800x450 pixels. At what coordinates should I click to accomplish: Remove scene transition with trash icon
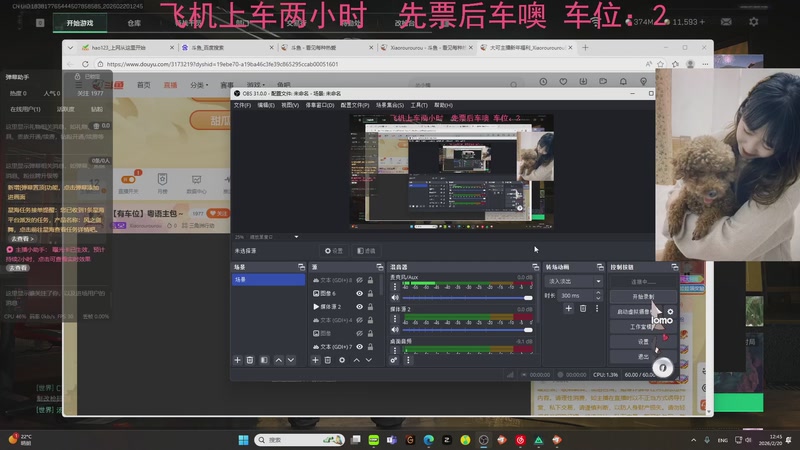pos(583,308)
